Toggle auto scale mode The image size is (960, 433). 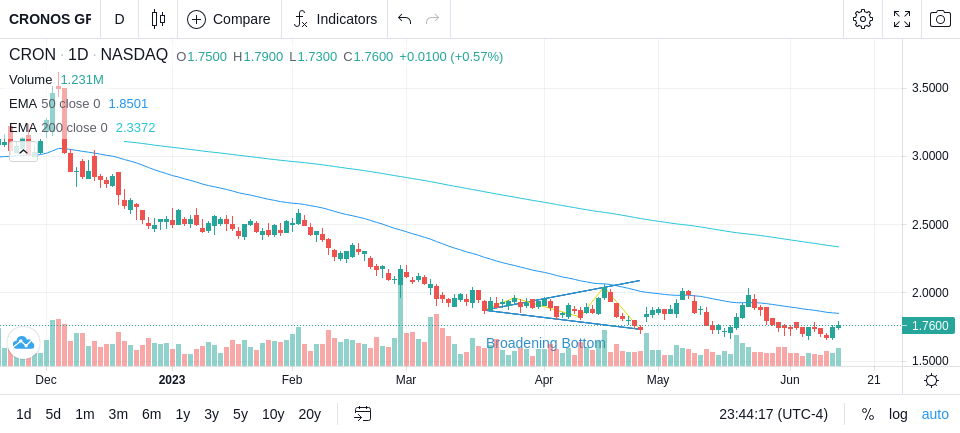(x=935, y=414)
